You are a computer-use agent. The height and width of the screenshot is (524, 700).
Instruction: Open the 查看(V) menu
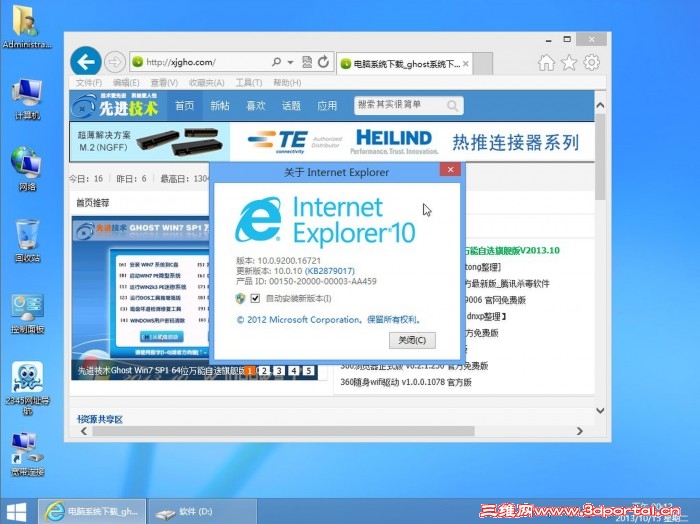click(x=164, y=83)
